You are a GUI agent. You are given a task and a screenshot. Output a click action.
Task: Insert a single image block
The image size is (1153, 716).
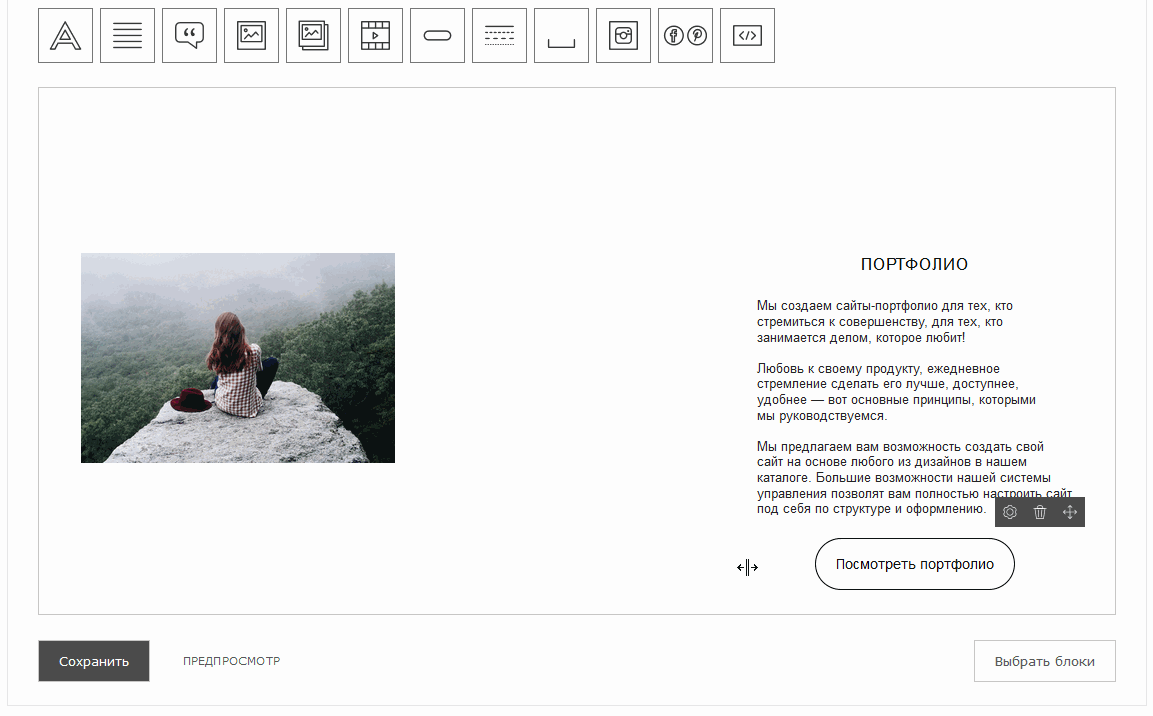(251, 36)
